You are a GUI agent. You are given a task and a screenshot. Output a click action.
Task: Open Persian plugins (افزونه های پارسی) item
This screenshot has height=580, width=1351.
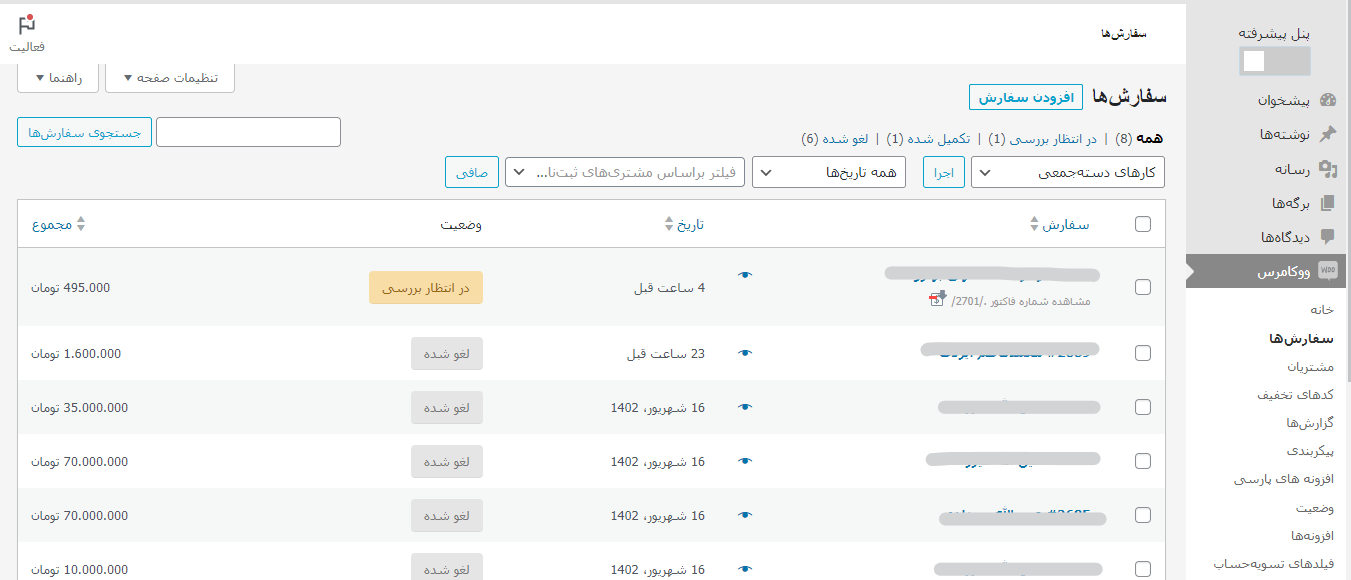[1284, 479]
